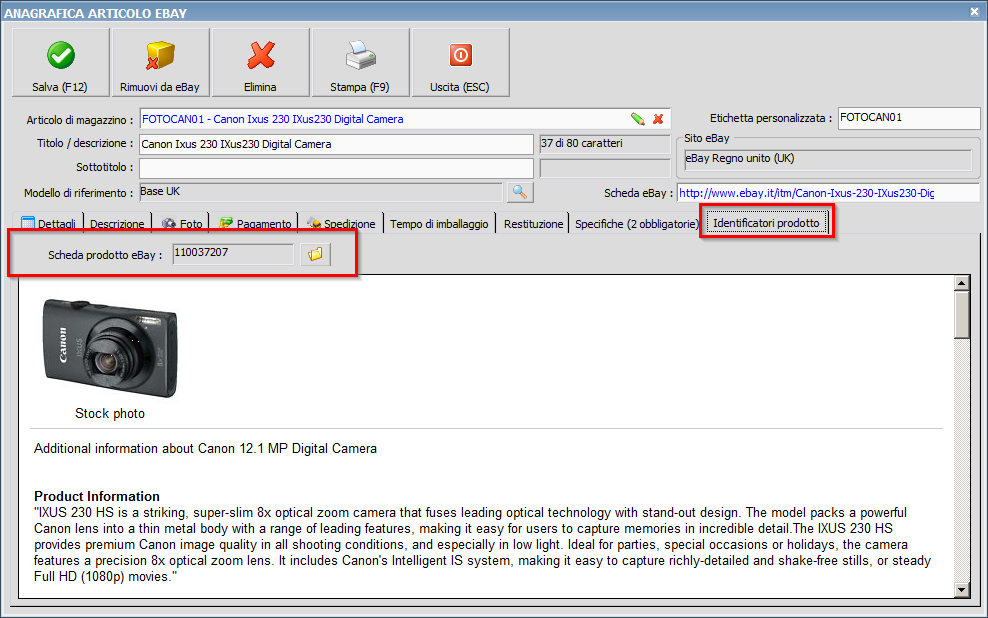This screenshot has height=618, width=988.
Task: Click red X icon in Articolo field
Action: tap(658, 119)
